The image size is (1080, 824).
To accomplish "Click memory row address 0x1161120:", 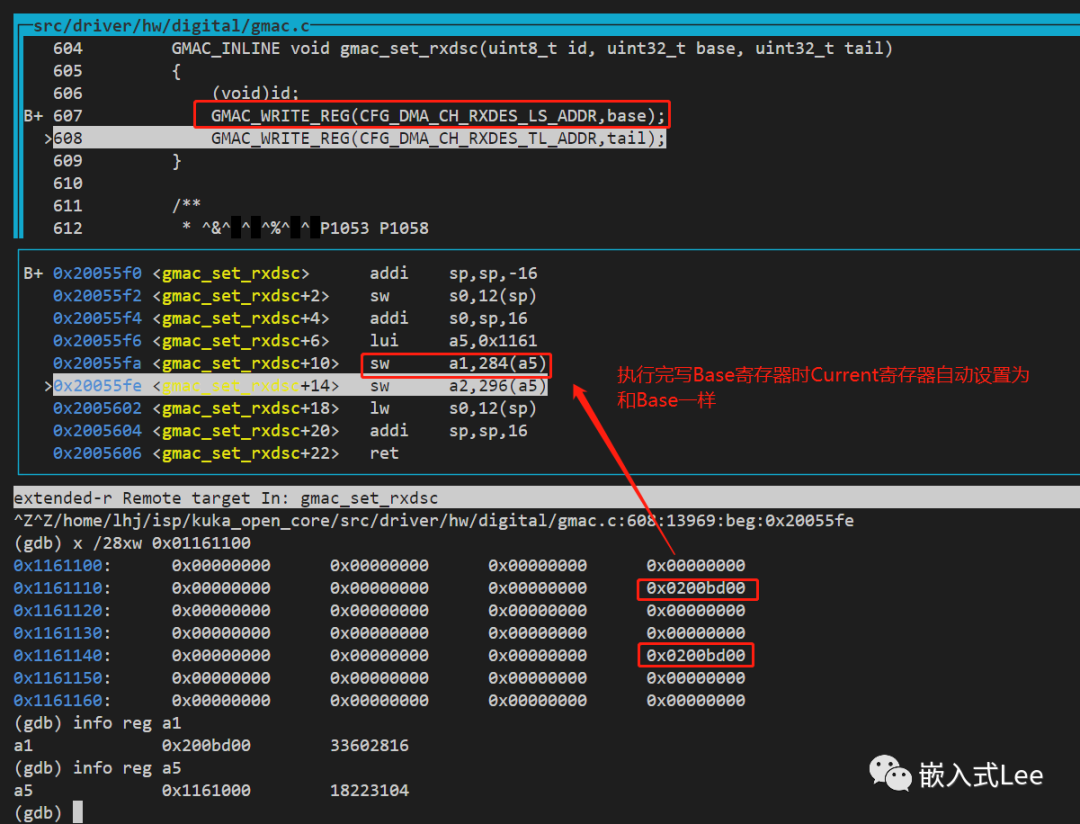I will tap(62, 610).
